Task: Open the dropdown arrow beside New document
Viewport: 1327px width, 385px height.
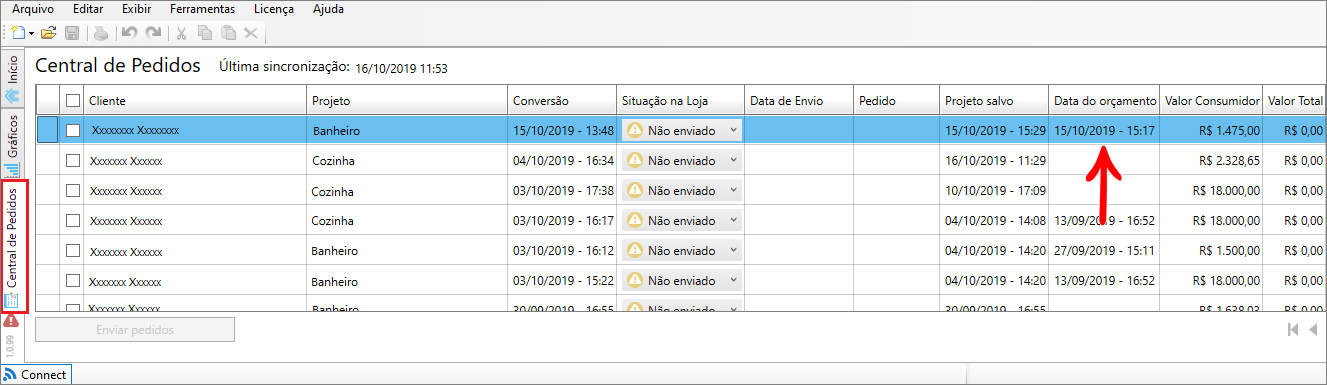Action: 32,33
